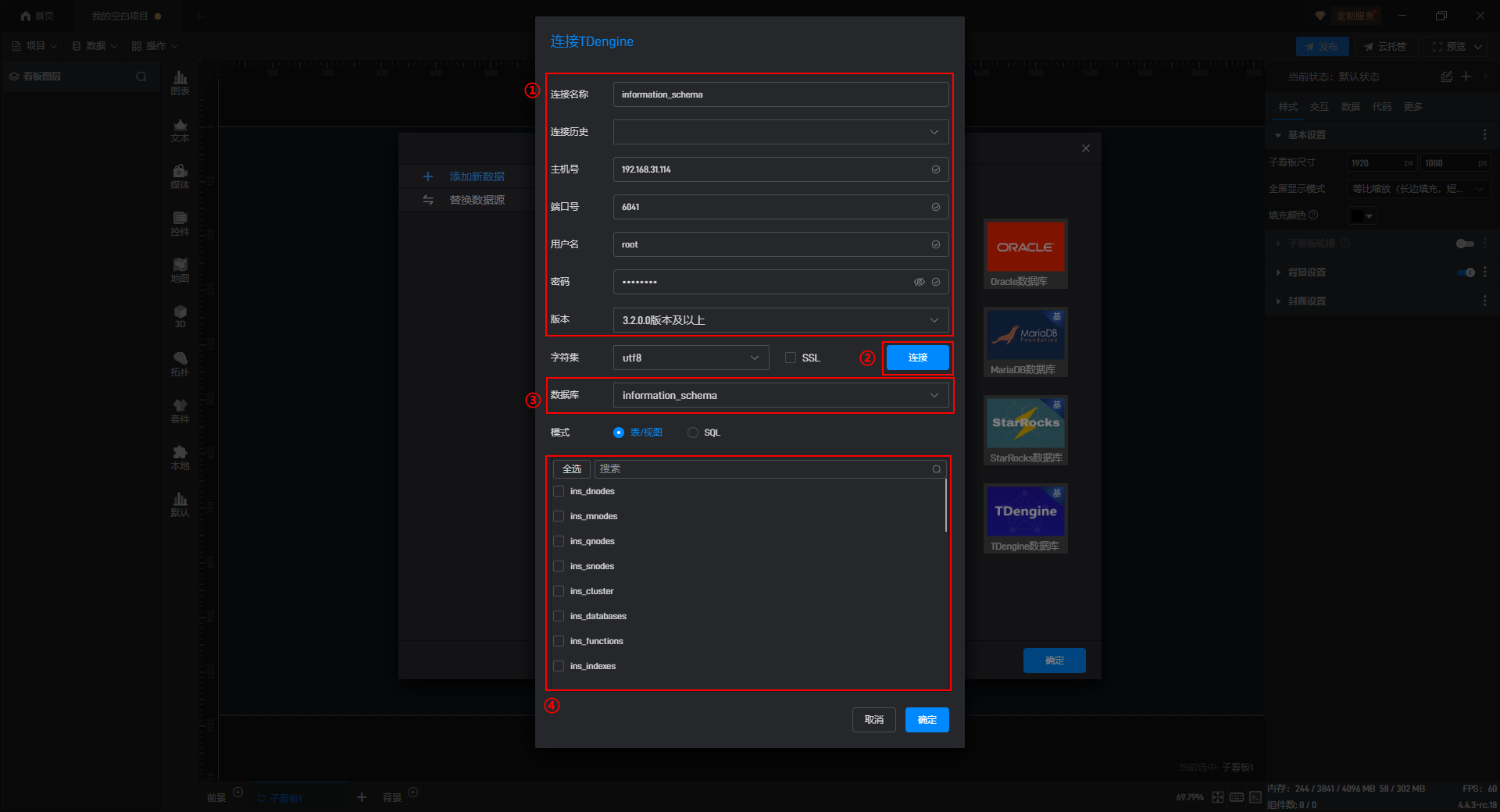Click 取消 to cancel the TDengine connection

point(873,720)
